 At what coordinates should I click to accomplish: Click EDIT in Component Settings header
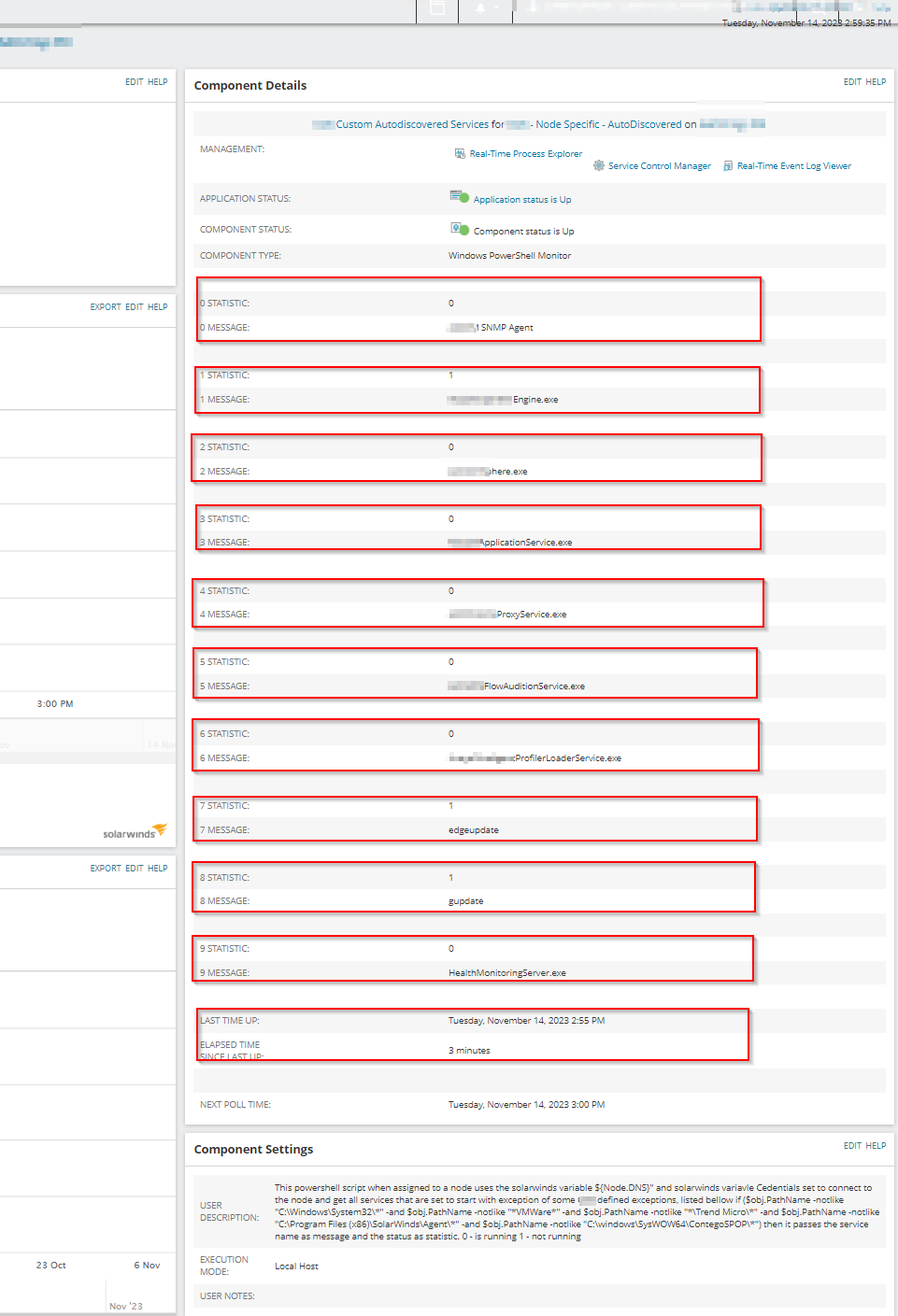point(852,1146)
